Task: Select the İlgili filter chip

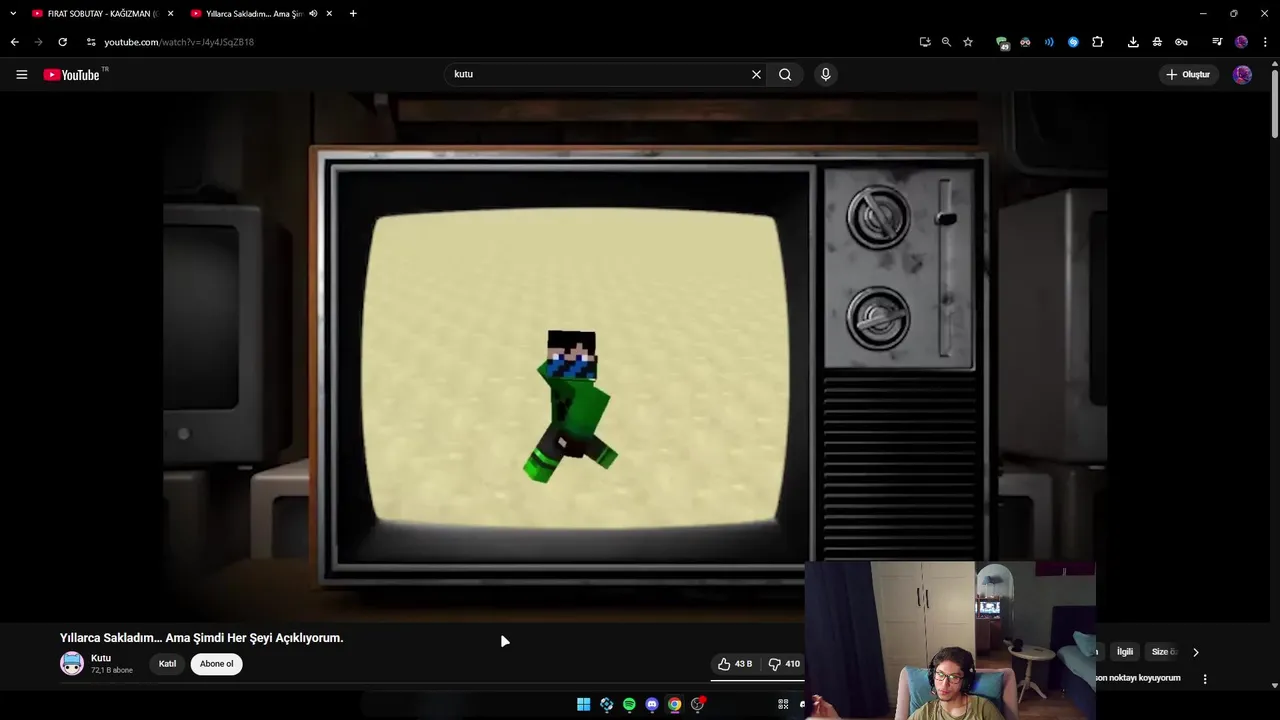Action: [1125, 652]
